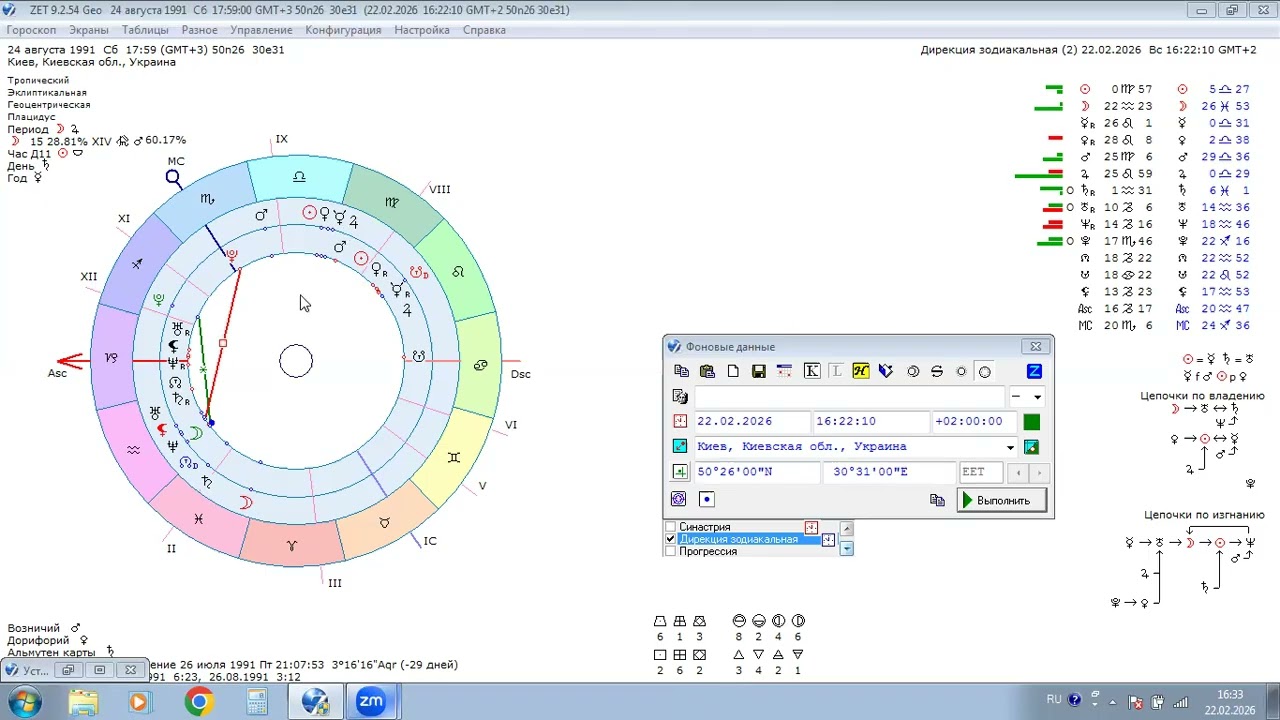The height and width of the screenshot is (720, 1280).
Task: Uncheck the Дирекция зодиакальная checkbox
Action: (671, 539)
